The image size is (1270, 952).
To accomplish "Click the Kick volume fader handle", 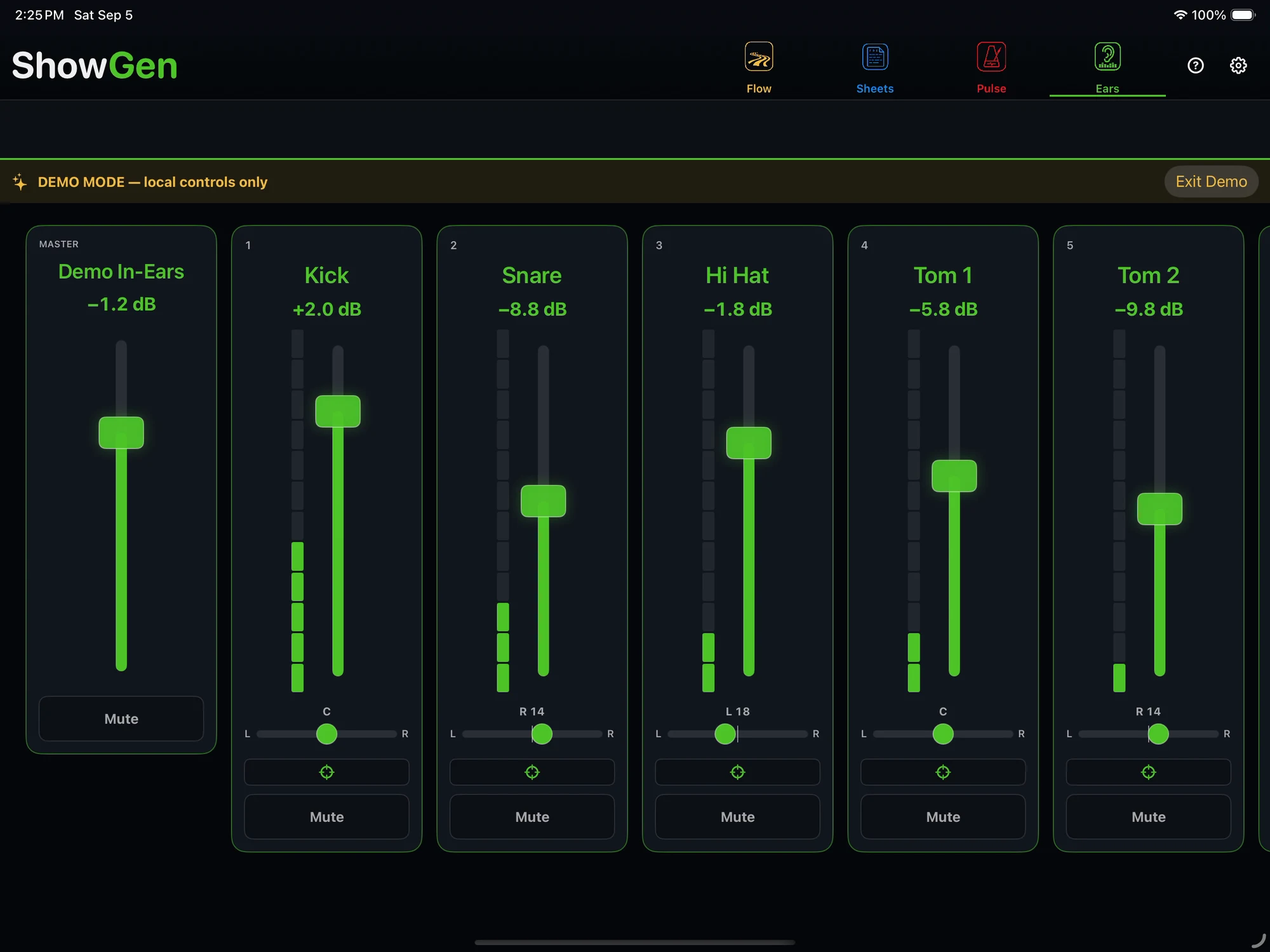I will (x=338, y=411).
